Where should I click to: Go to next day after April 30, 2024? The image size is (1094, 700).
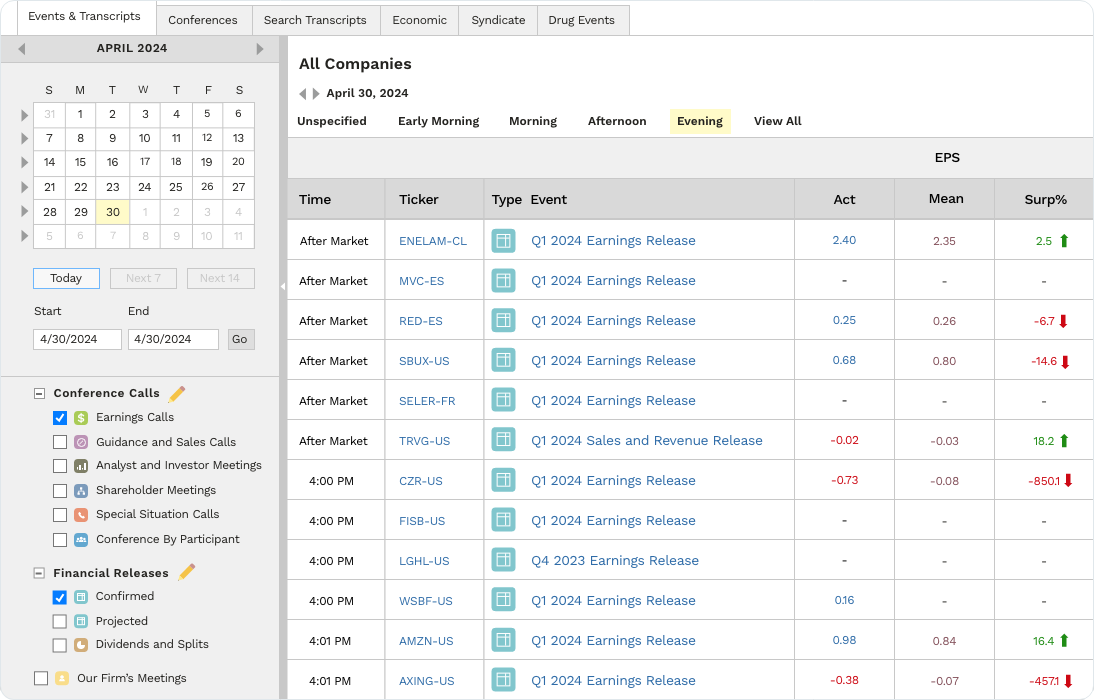click(x=315, y=94)
